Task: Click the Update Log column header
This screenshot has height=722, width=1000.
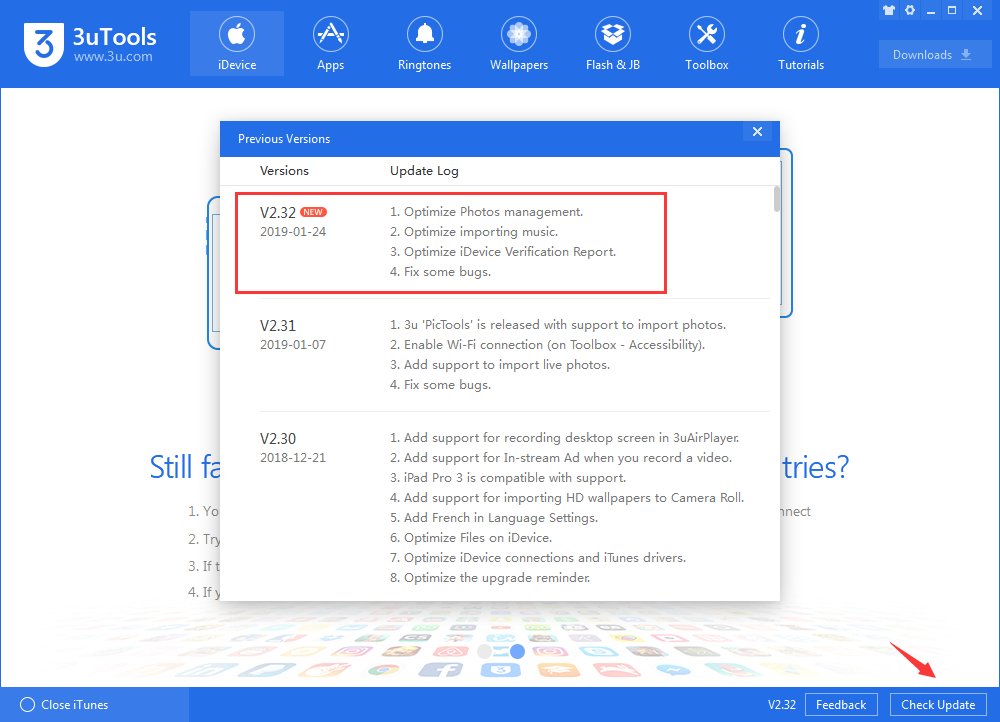Action: [424, 171]
